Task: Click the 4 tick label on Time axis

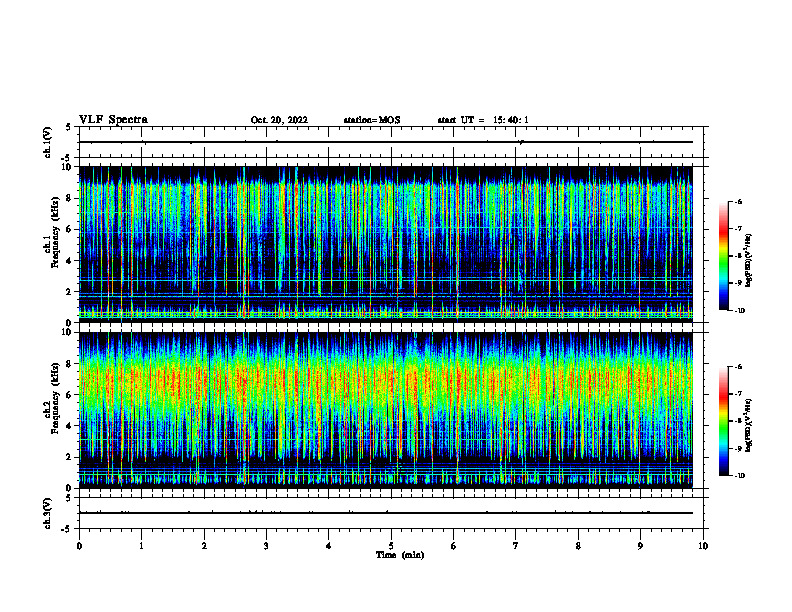Action: [329, 546]
